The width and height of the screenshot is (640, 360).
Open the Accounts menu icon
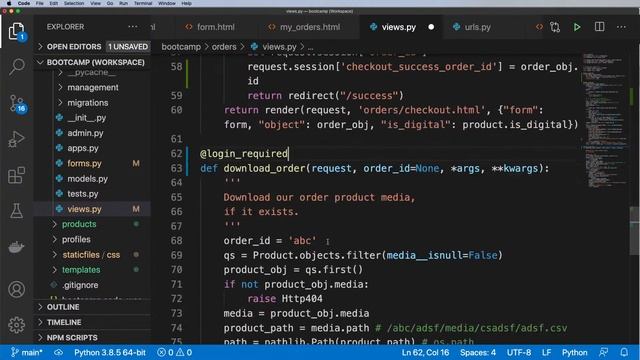coord(17,289)
